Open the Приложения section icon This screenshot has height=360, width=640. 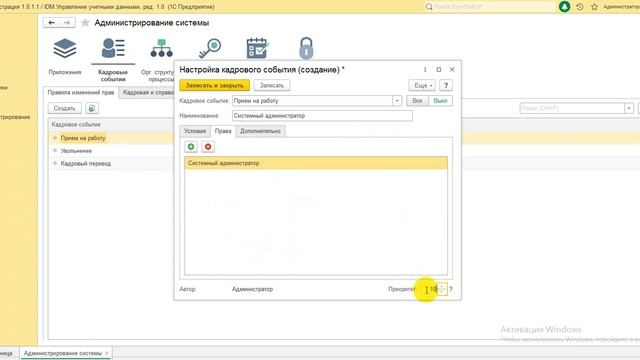coord(65,49)
